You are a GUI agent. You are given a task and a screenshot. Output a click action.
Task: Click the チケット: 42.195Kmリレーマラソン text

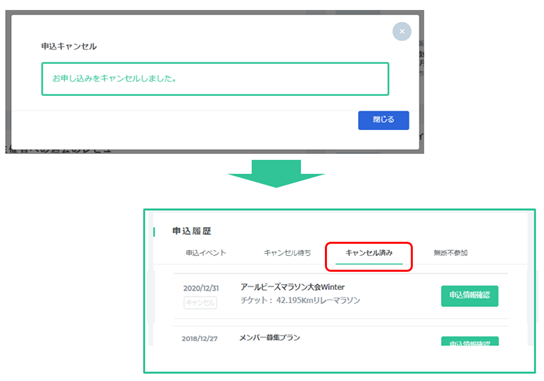300,300
